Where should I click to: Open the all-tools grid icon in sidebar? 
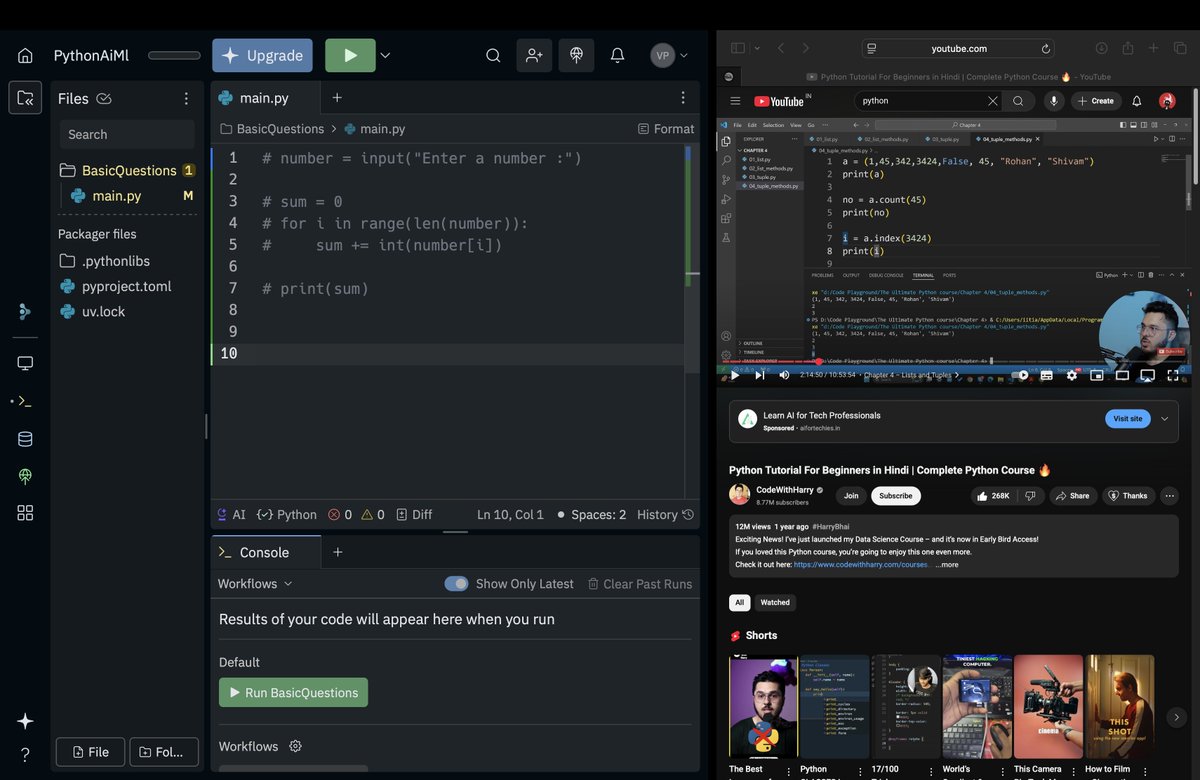[x=25, y=513]
